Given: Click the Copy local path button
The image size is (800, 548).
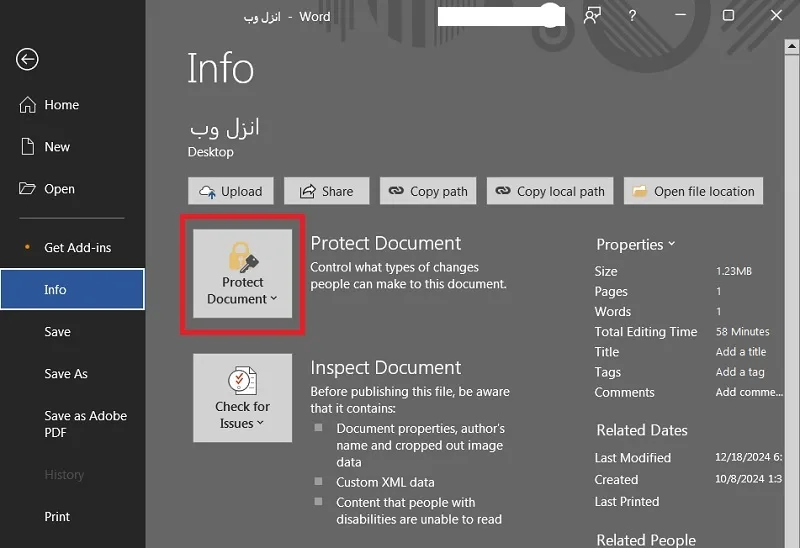Looking at the screenshot, I should 550,191.
